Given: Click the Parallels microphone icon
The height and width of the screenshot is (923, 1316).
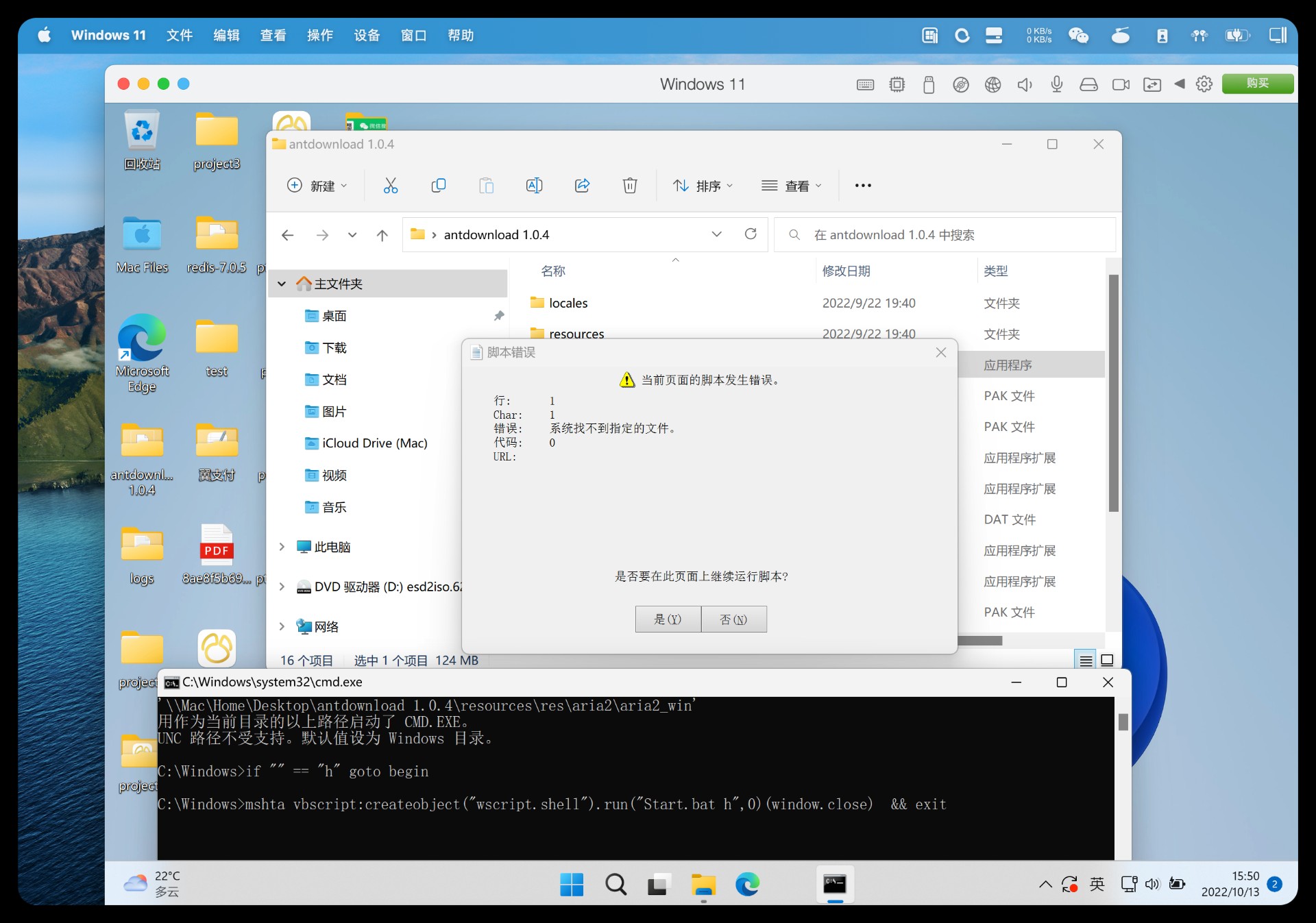Looking at the screenshot, I should click(1057, 84).
